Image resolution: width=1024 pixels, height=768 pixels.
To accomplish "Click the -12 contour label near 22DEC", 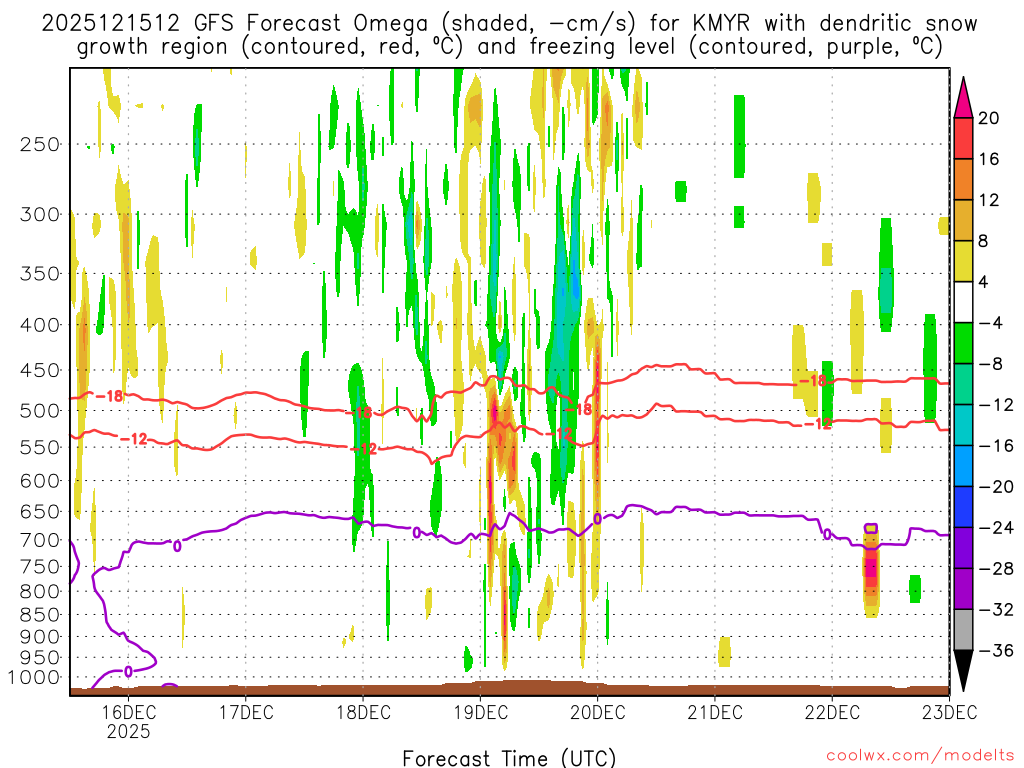I will [x=818, y=424].
